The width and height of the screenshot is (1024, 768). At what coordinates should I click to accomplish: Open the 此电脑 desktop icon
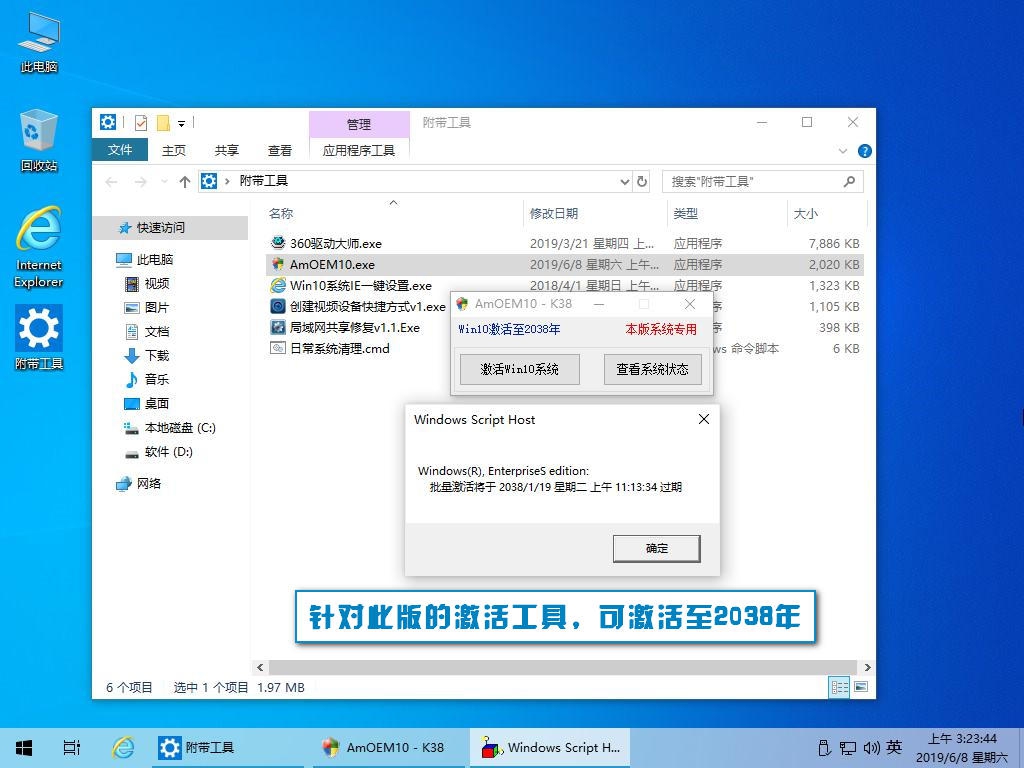pos(39,40)
